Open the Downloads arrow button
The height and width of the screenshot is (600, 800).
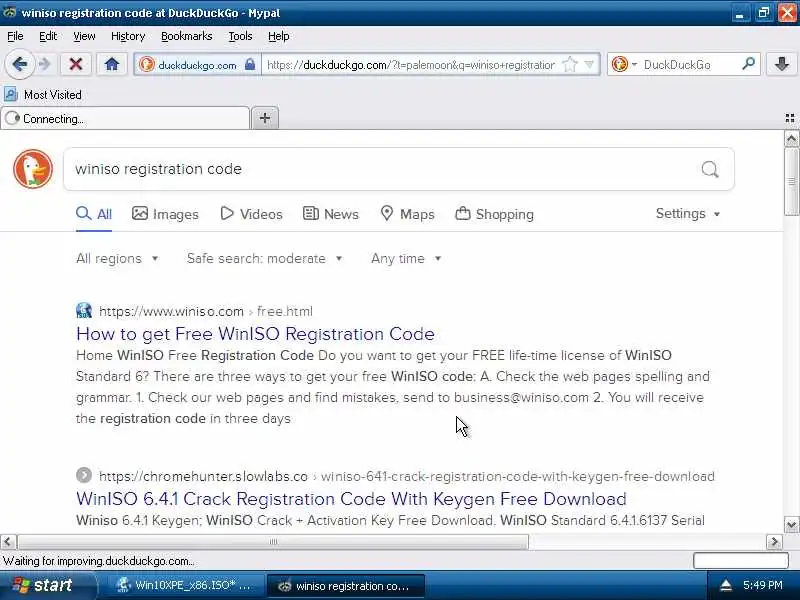point(781,64)
